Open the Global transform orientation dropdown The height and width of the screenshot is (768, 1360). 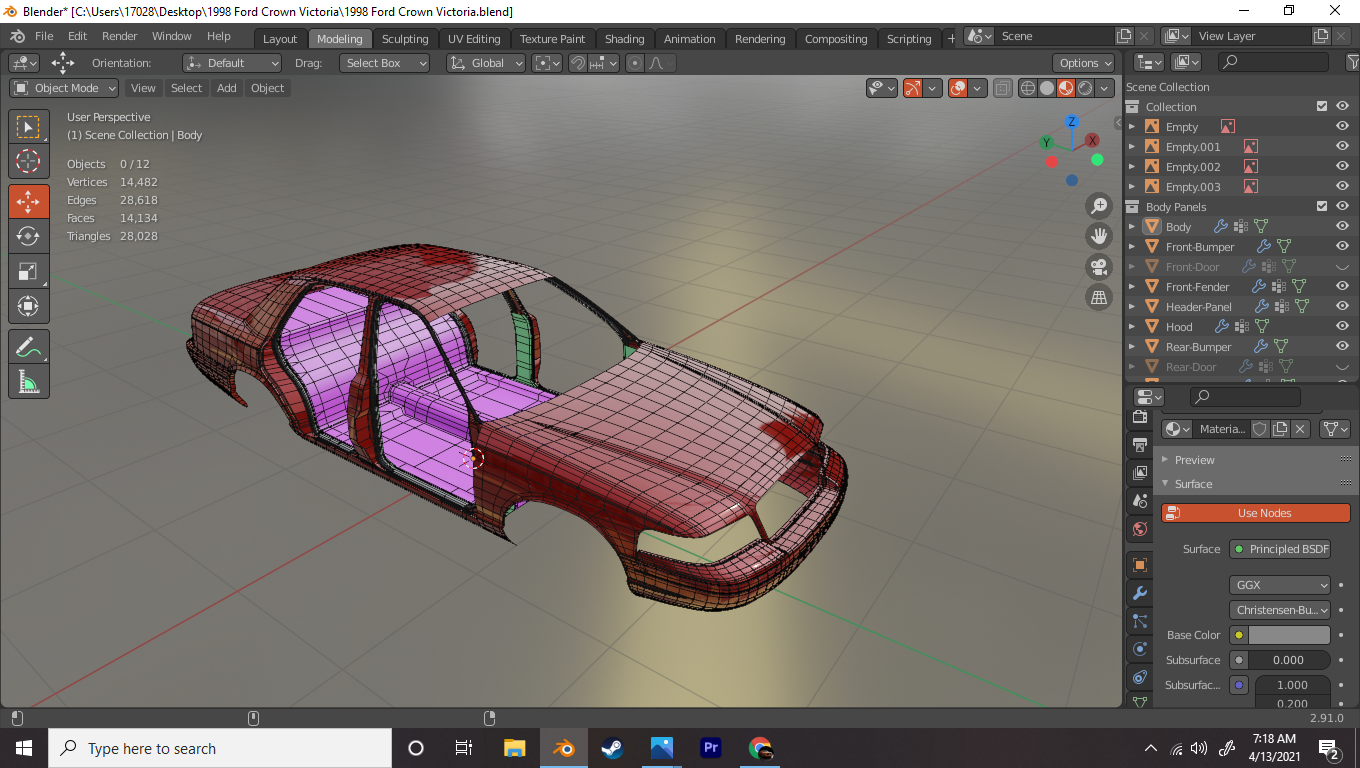click(x=486, y=63)
